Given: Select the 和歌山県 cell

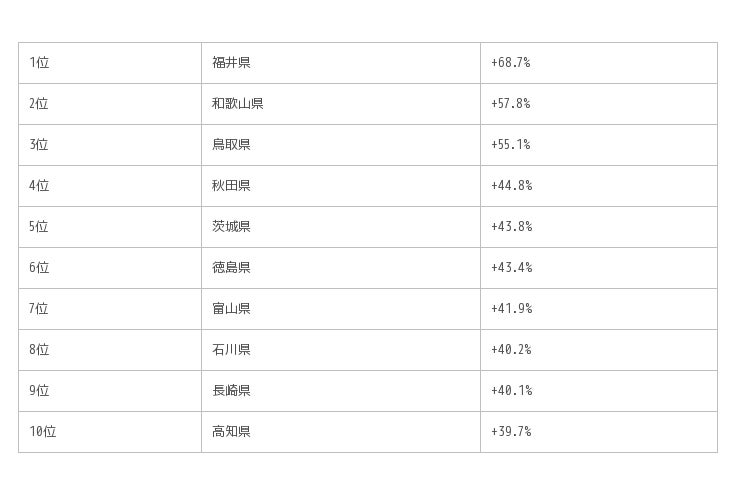Looking at the screenshot, I should click(238, 104).
